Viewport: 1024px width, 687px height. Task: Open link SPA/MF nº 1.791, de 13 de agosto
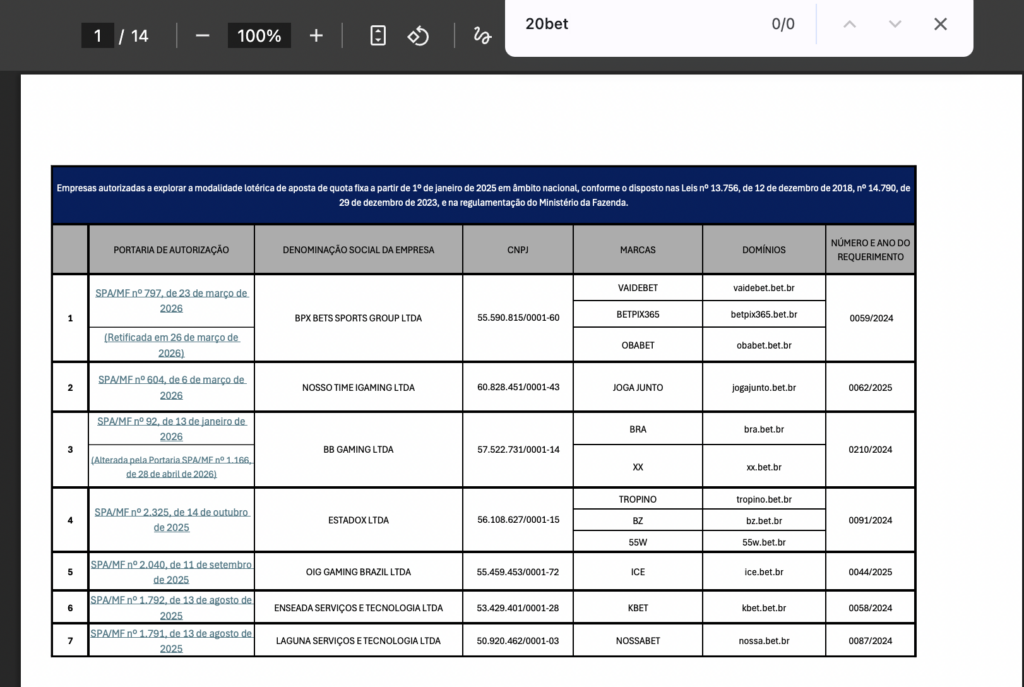click(171, 641)
